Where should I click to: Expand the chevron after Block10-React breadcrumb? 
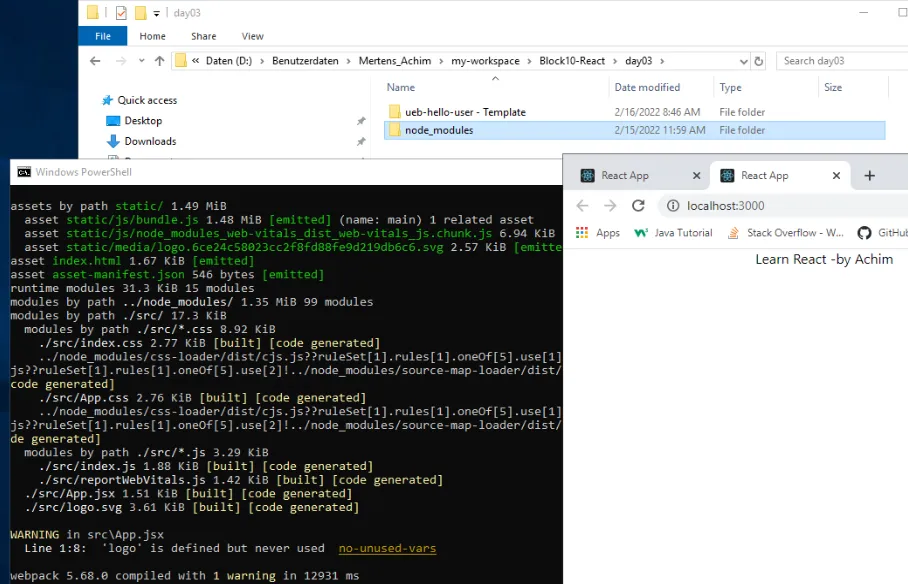click(x=615, y=61)
